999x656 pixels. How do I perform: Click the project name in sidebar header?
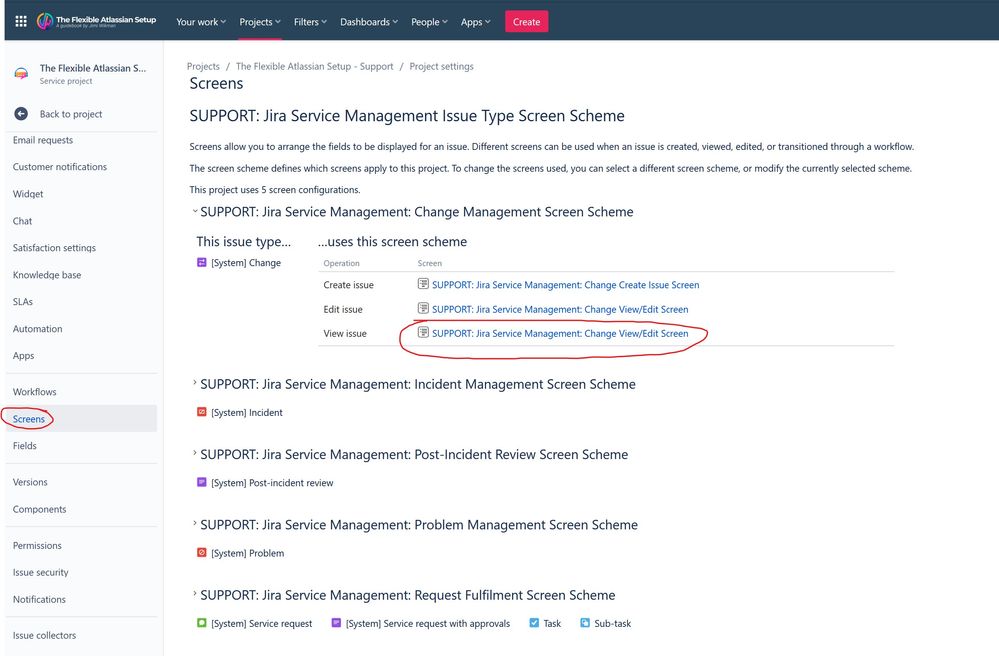pyautogui.click(x=93, y=68)
